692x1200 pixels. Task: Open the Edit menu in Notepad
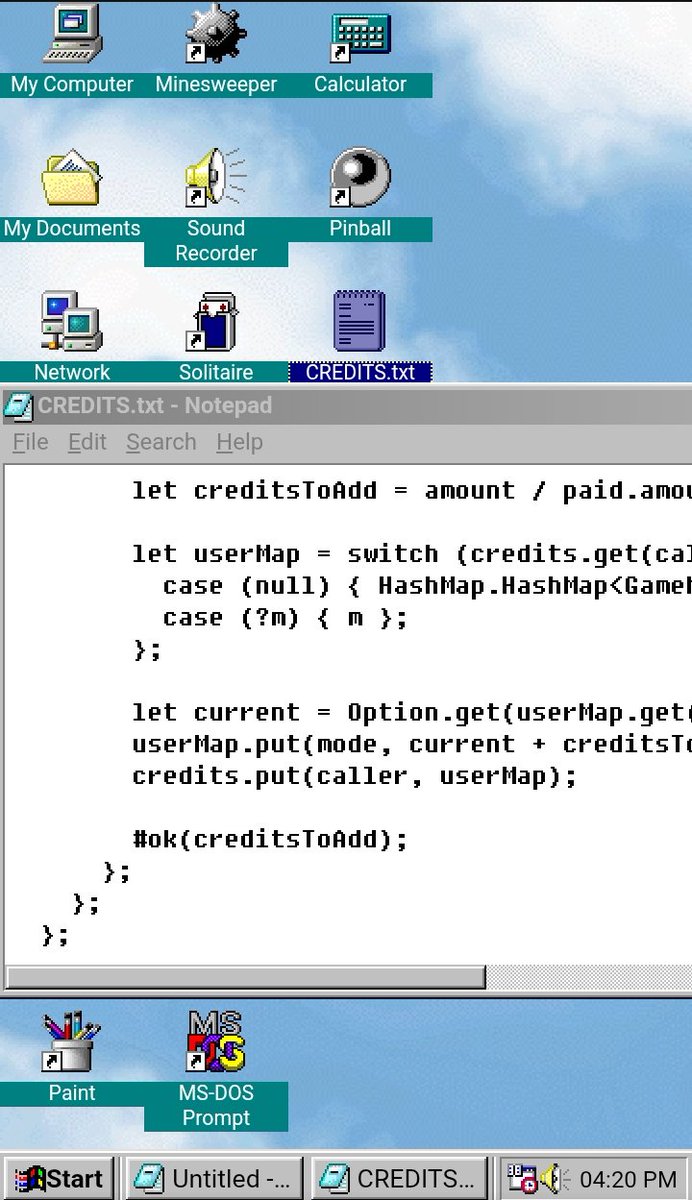pyautogui.click(x=87, y=442)
